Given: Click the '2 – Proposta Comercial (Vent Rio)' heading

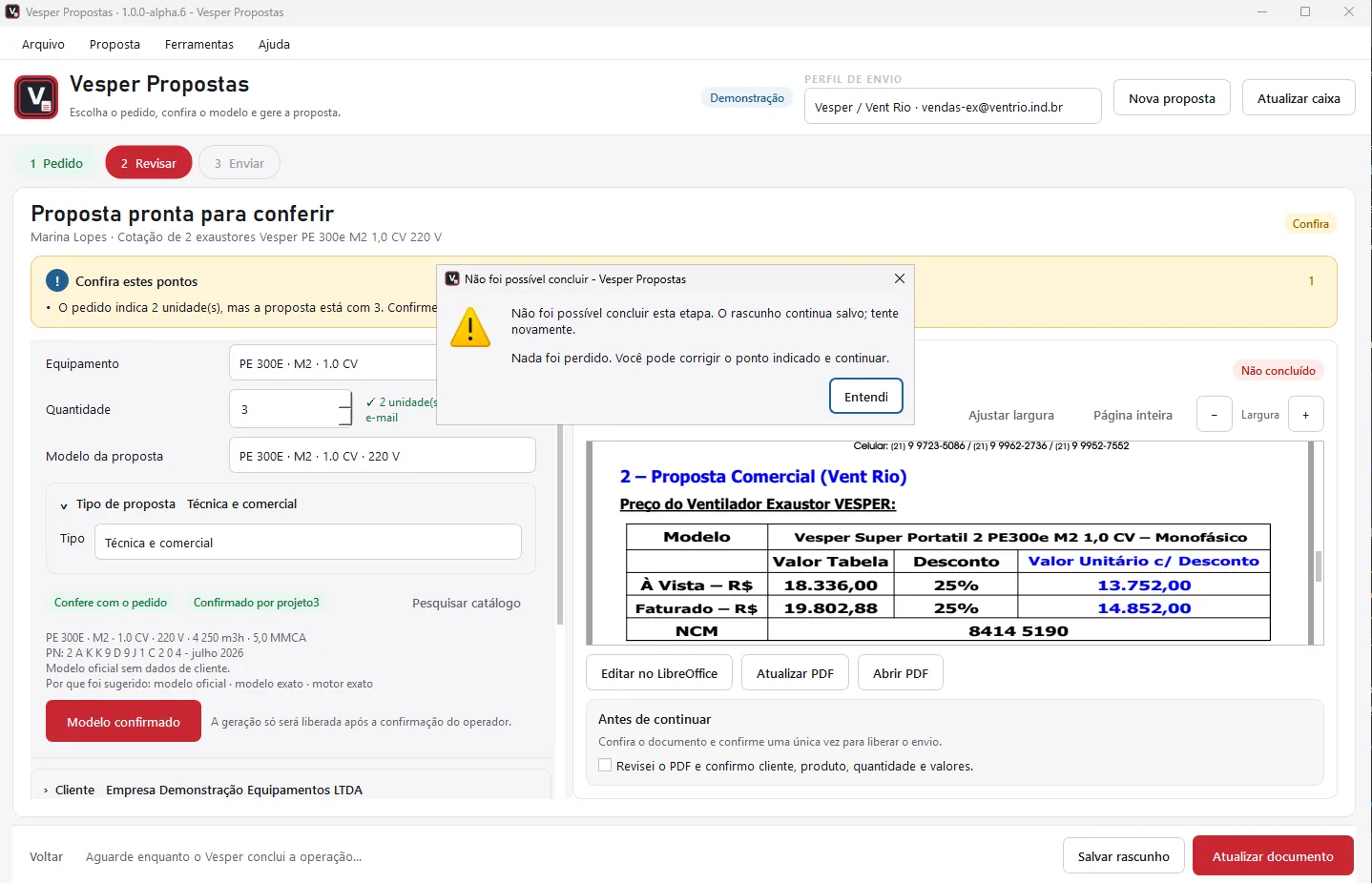Looking at the screenshot, I should click(x=763, y=476).
